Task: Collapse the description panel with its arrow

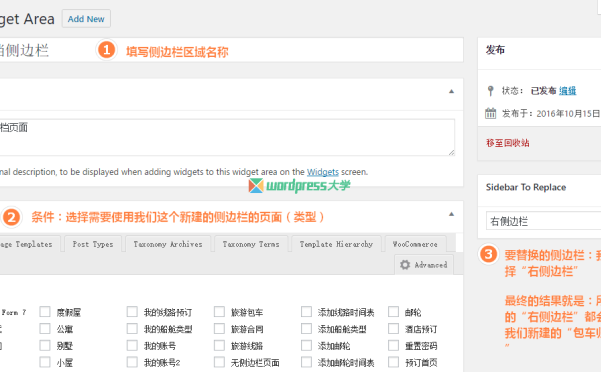Action: point(452,92)
